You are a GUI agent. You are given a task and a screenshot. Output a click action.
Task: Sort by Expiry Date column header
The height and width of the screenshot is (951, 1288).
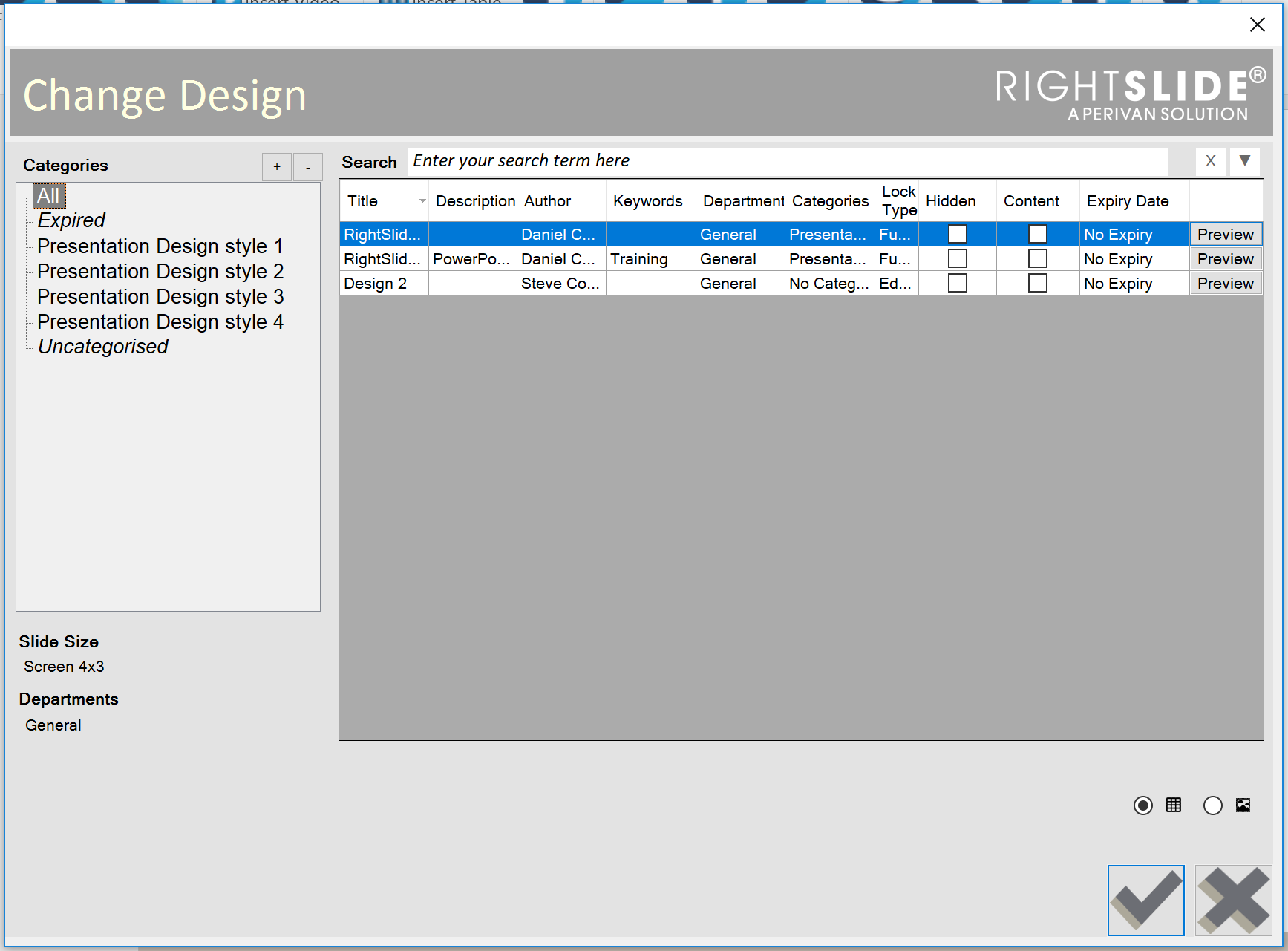click(x=1134, y=200)
